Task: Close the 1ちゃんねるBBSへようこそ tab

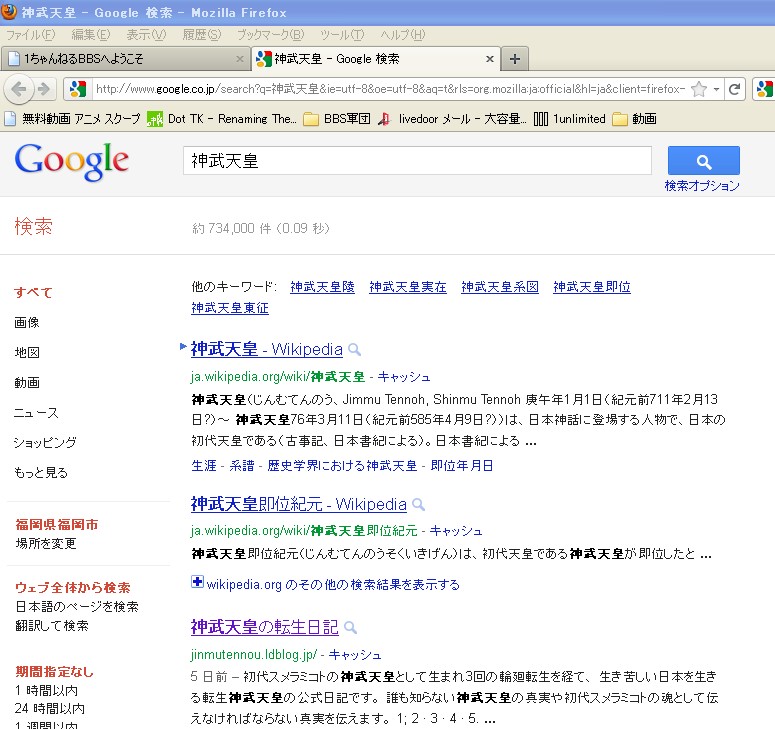Action: point(240,59)
